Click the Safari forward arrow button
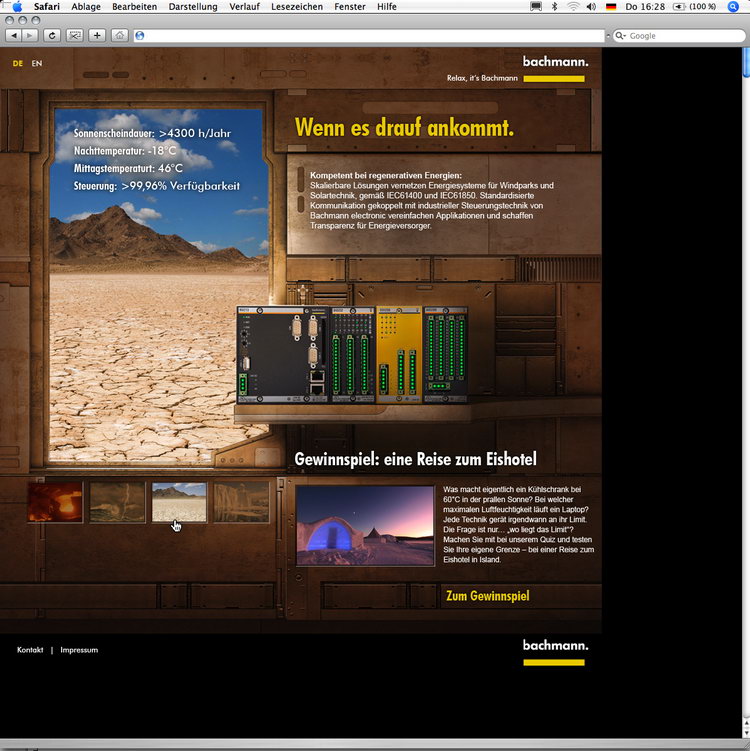This screenshot has width=750, height=751. (28, 35)
